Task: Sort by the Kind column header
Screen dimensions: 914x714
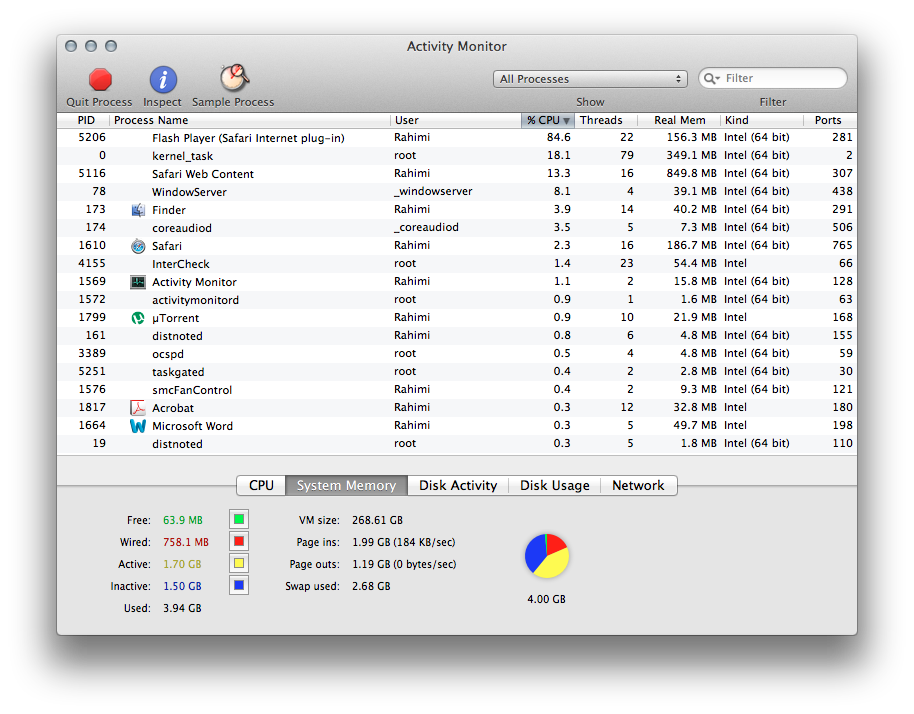Action: 762,120
